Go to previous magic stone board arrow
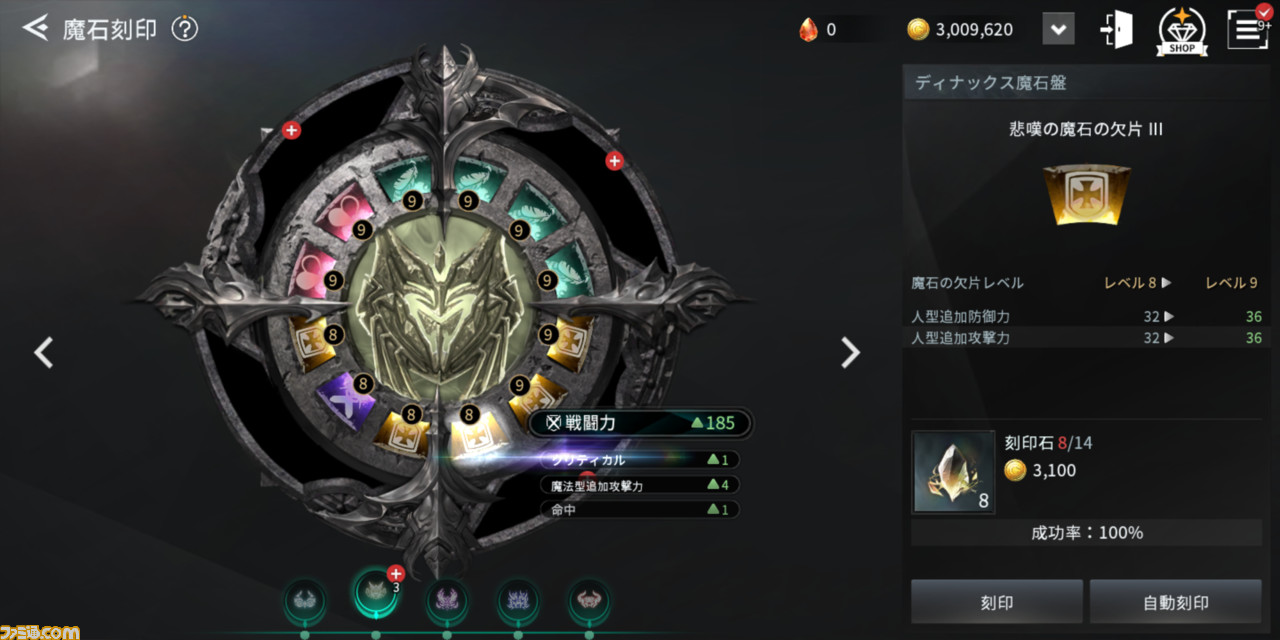Viewport: 1280px width, 640px height. click(x=43, y=352)
